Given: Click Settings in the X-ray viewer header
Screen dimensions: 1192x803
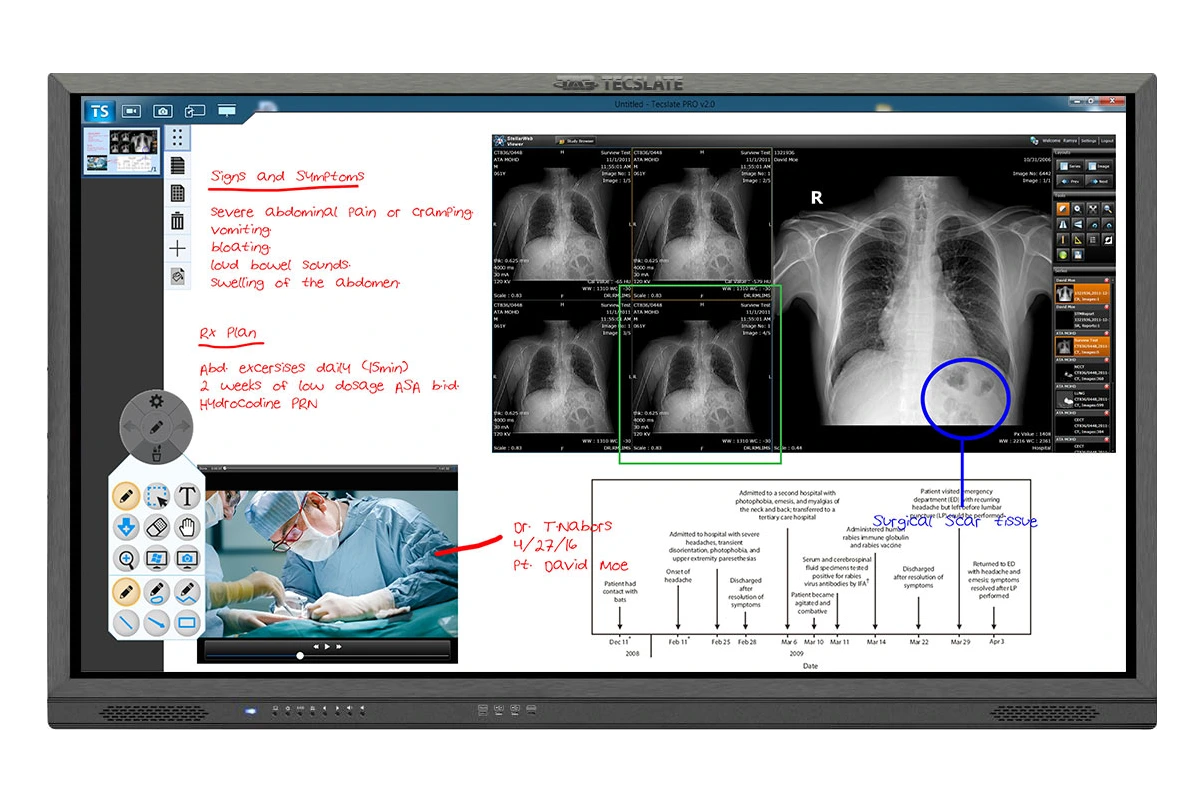Looking at the screenshot, I should [1088, 141].
